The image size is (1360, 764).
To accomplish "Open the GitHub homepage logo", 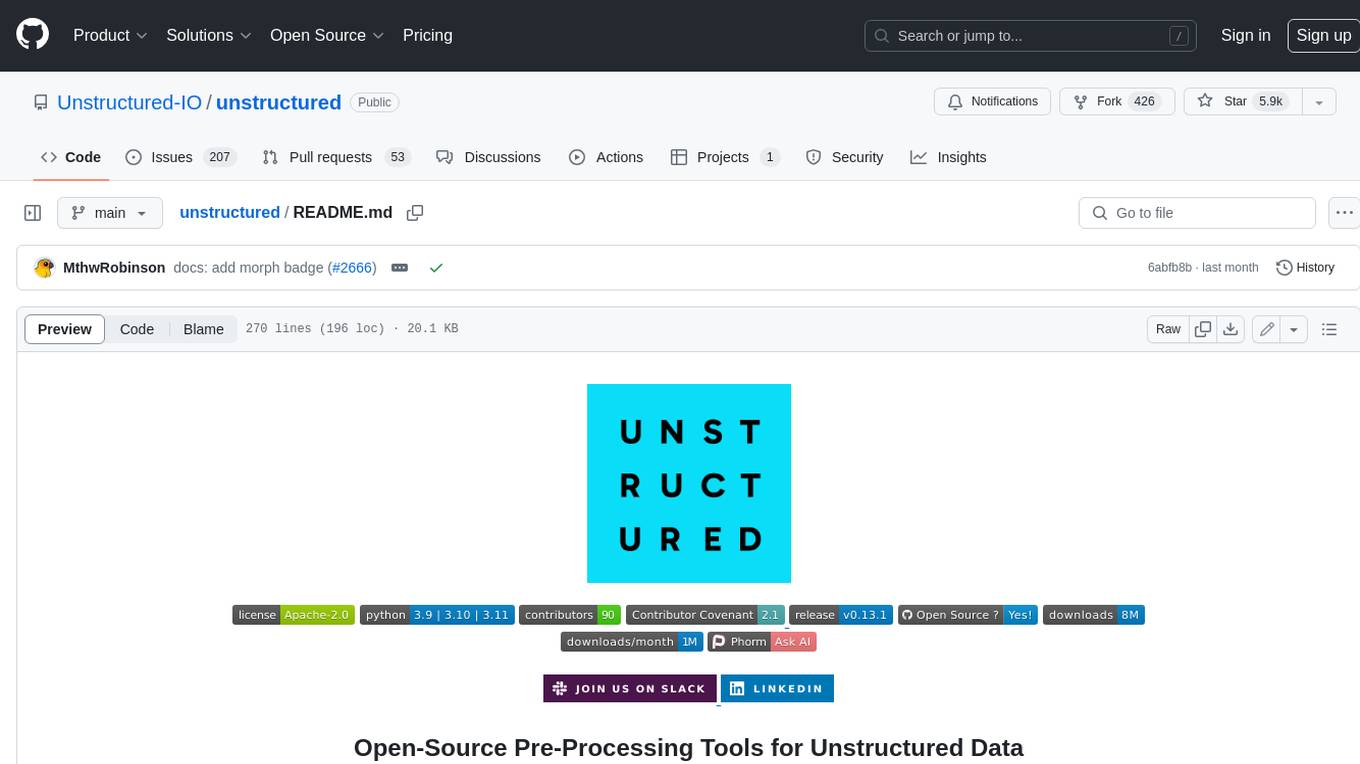I will coord(32,35).
